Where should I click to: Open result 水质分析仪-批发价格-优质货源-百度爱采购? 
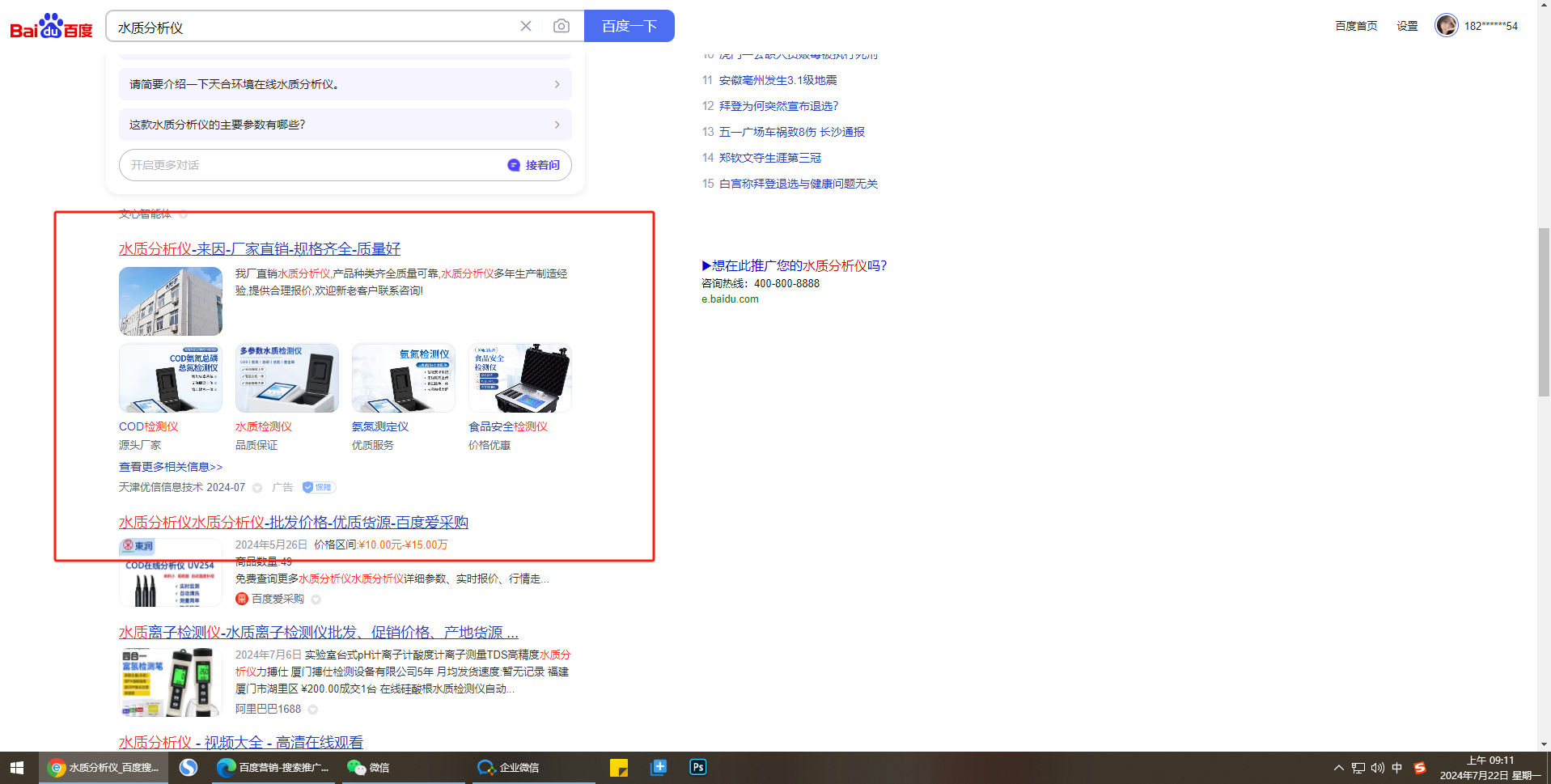[294, 523]
